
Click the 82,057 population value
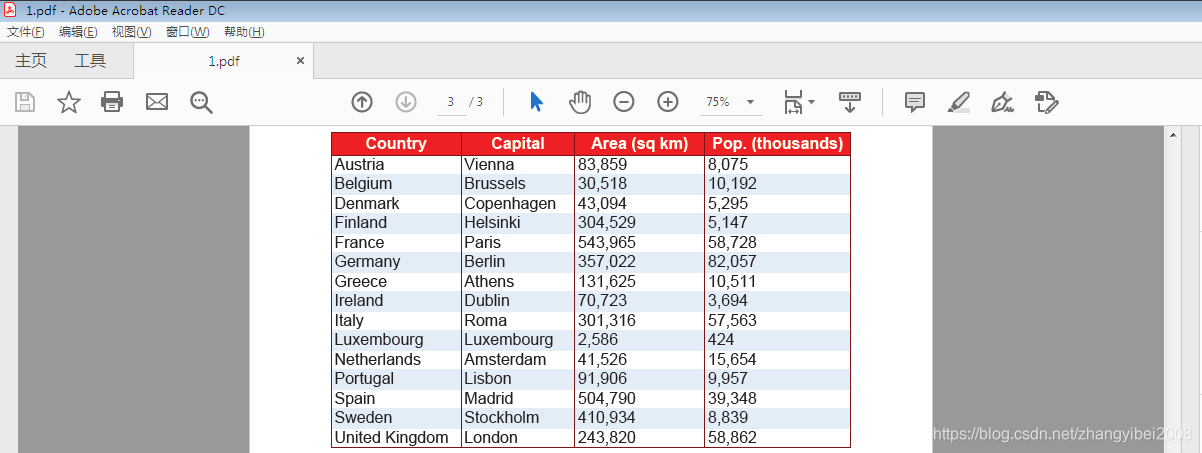point(732,262)
